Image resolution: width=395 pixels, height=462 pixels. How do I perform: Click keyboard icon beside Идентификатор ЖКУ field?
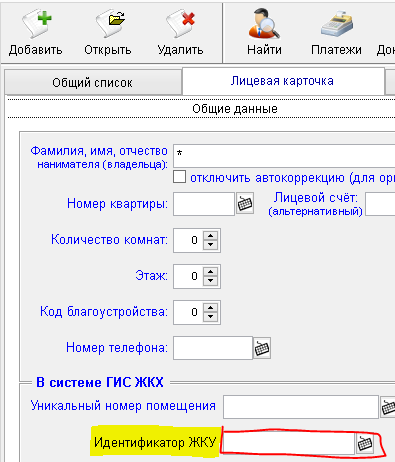[x=365, y=443]
